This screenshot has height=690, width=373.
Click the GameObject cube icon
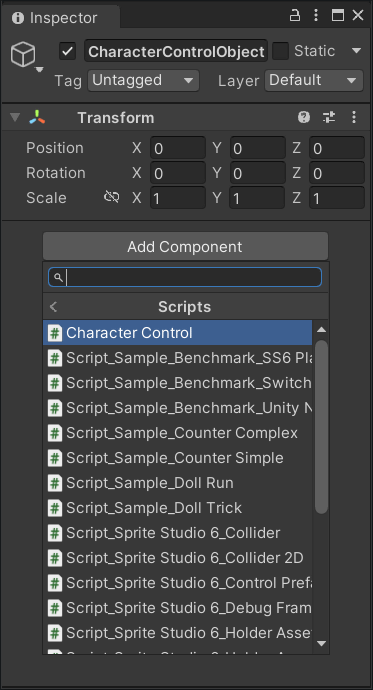[23, 55]
